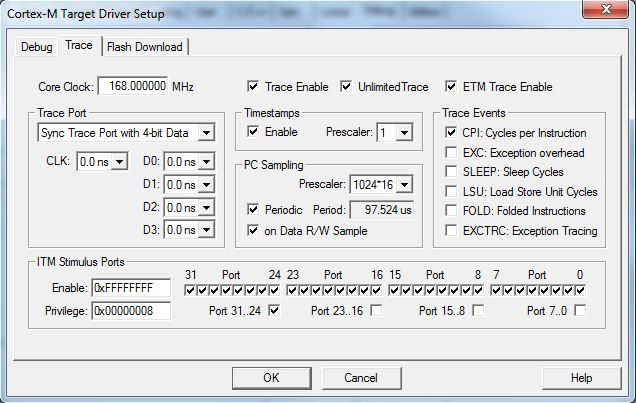Uncheck CPI: Cycles per Instruction

coord(451,132)
